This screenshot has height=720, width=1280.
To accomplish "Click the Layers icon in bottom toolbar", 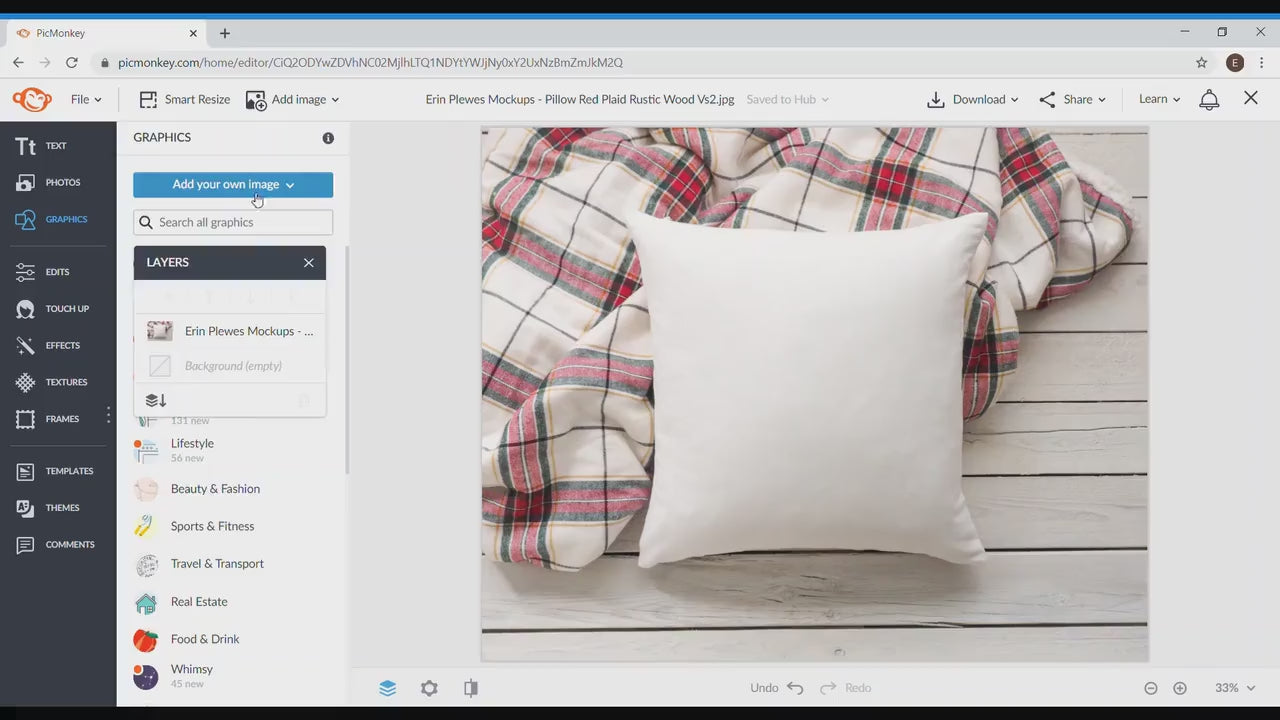I will coord(387,688).
